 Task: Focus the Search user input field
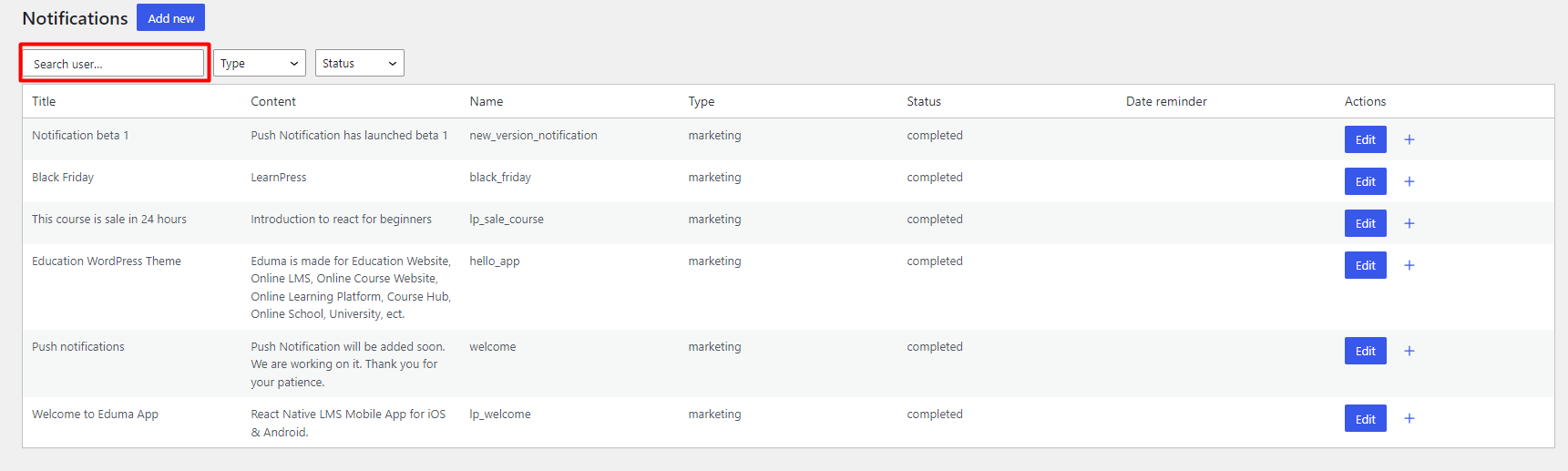(114, 63)
